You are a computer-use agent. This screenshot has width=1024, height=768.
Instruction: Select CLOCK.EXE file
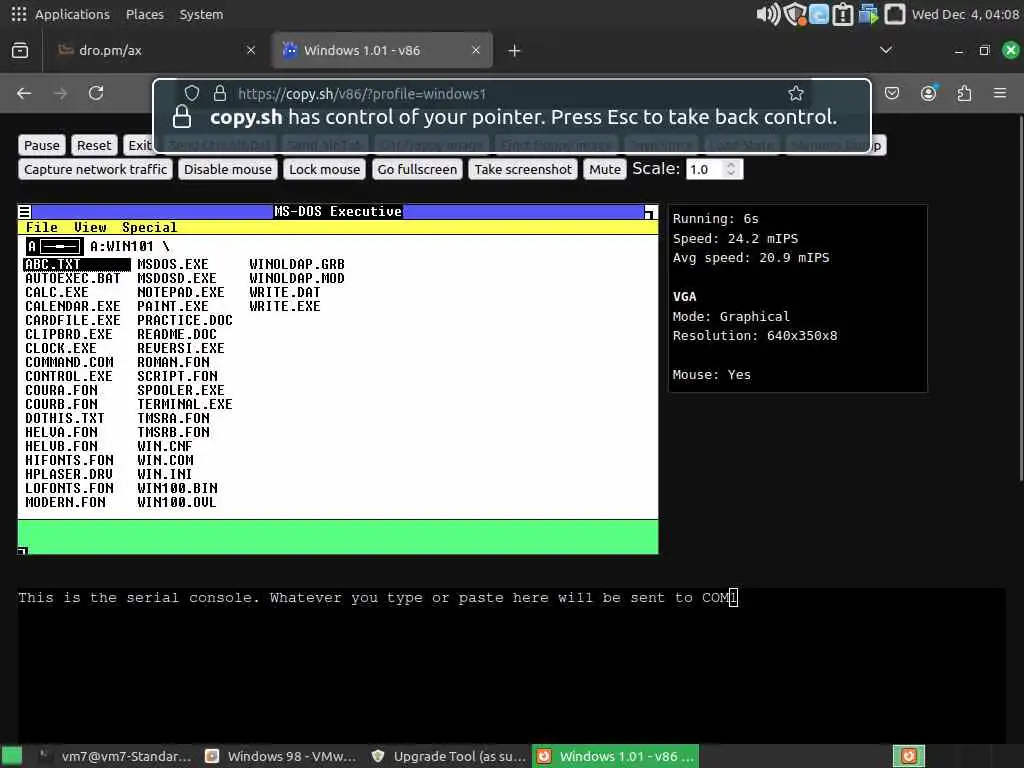pyautogui.click(x=60, y=348)
